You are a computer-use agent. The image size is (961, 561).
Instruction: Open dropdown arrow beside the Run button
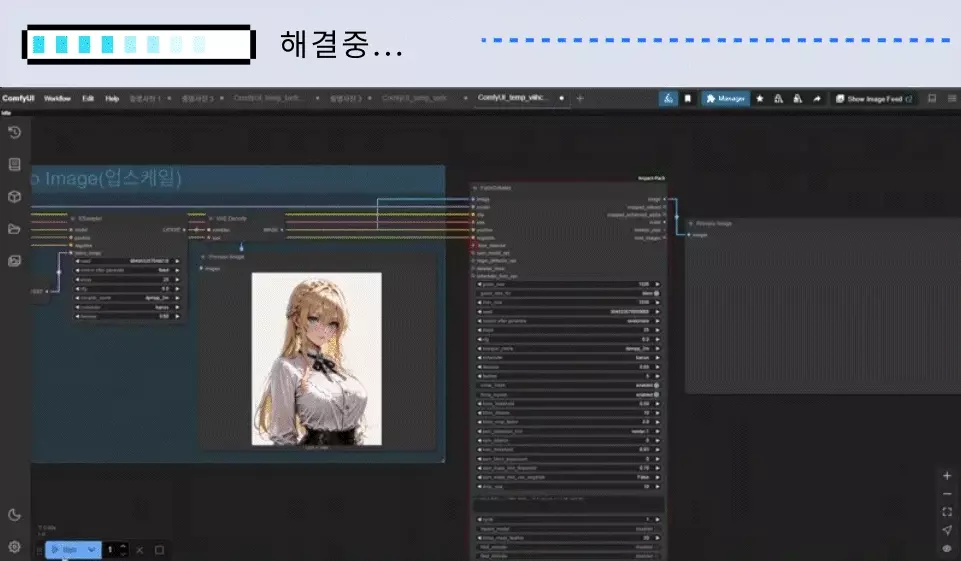[x=92, y=550]
